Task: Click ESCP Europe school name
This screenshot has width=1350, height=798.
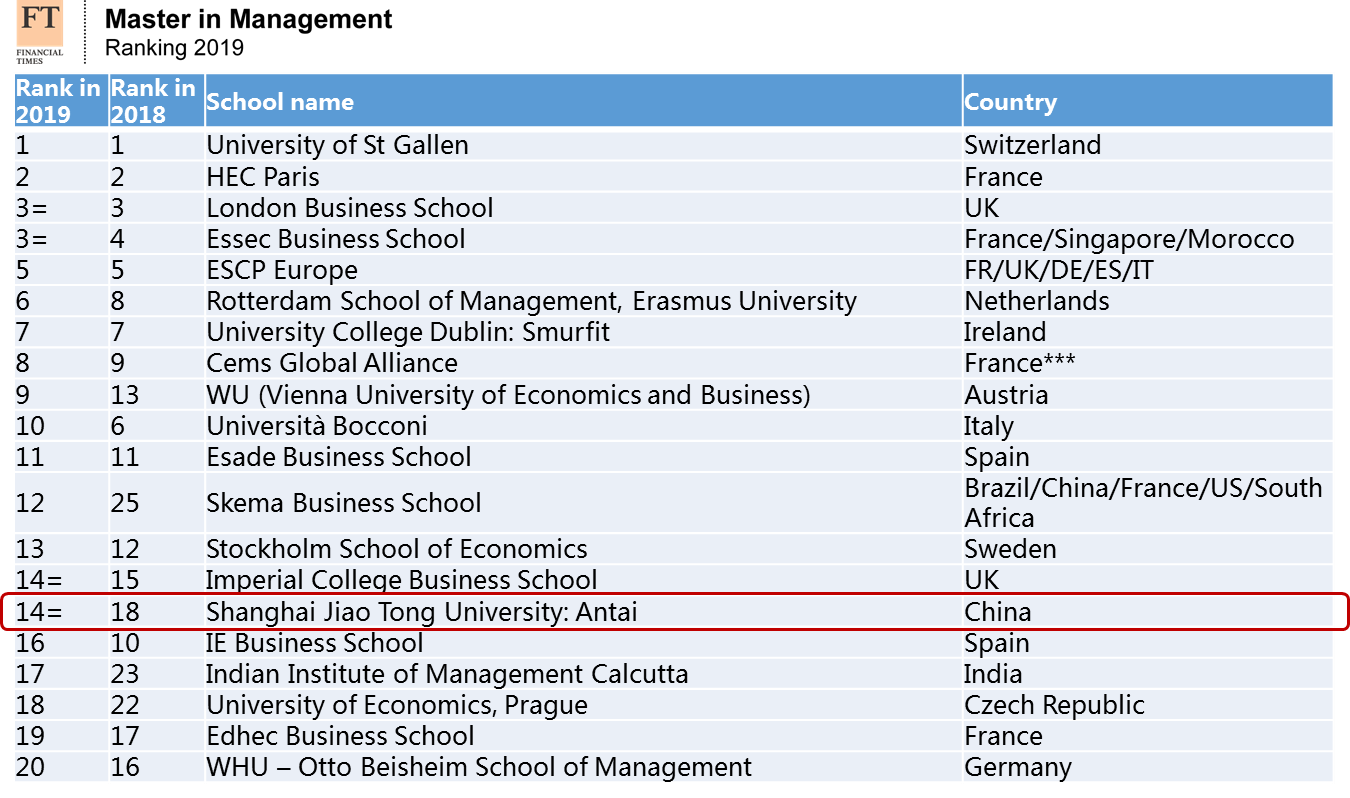Action: (x=282, y=270)
